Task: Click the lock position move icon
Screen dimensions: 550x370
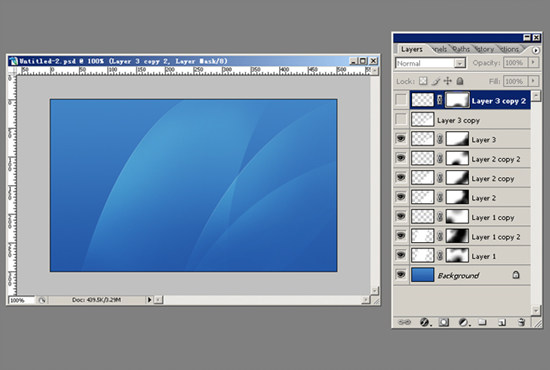Action: [x=448, y=81]
